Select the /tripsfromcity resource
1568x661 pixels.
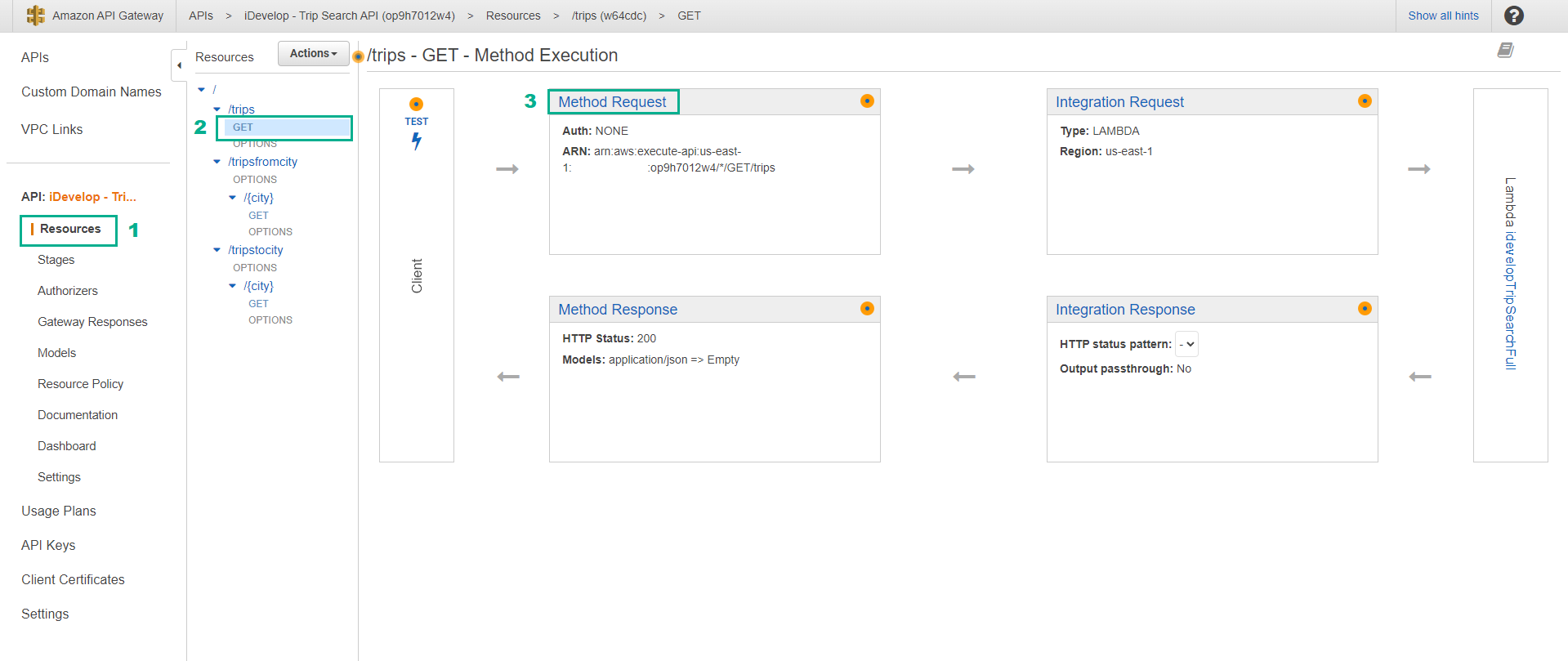coord(262,162)
